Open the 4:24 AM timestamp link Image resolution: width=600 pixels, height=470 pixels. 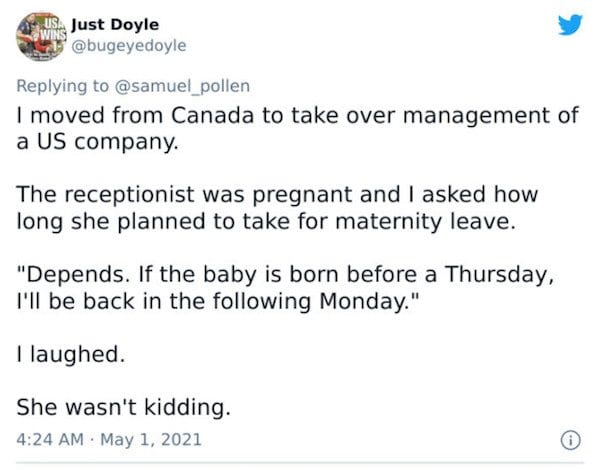coord(50,439)
